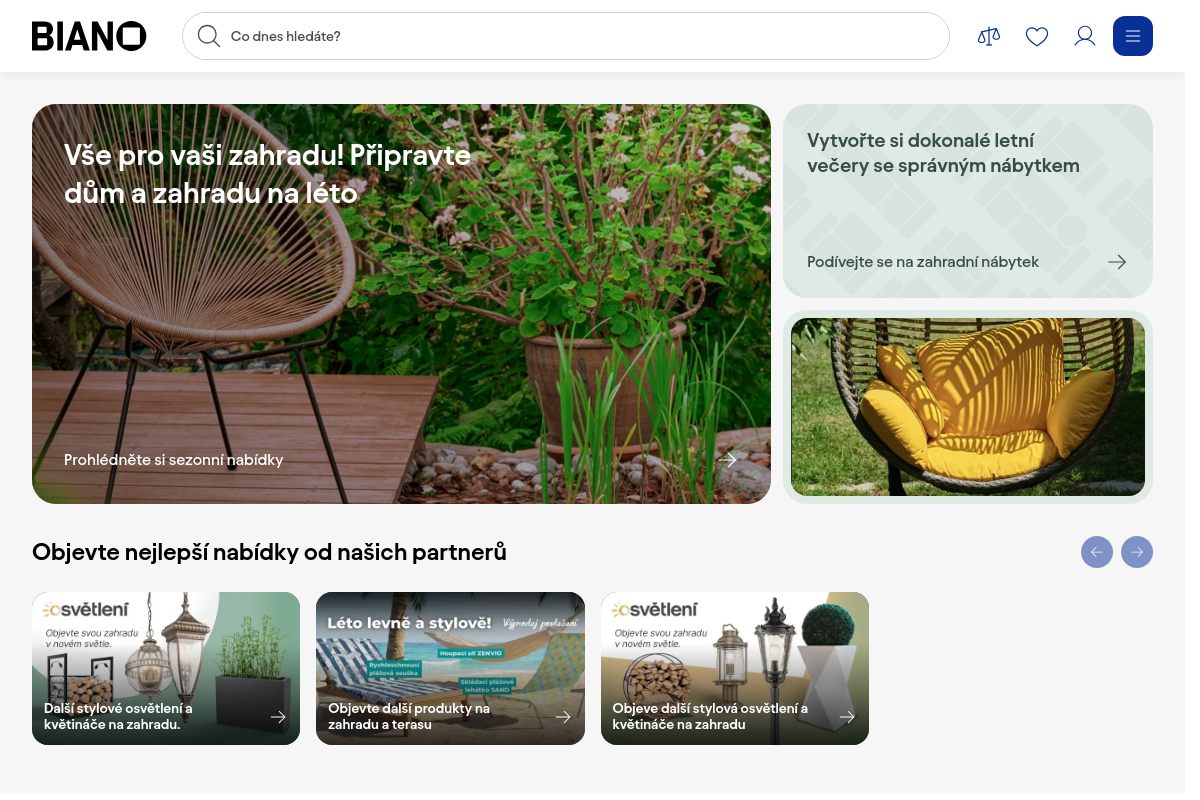
Task: Open Léto levně a stylově partner card
Action: click(x=450, y=668)
